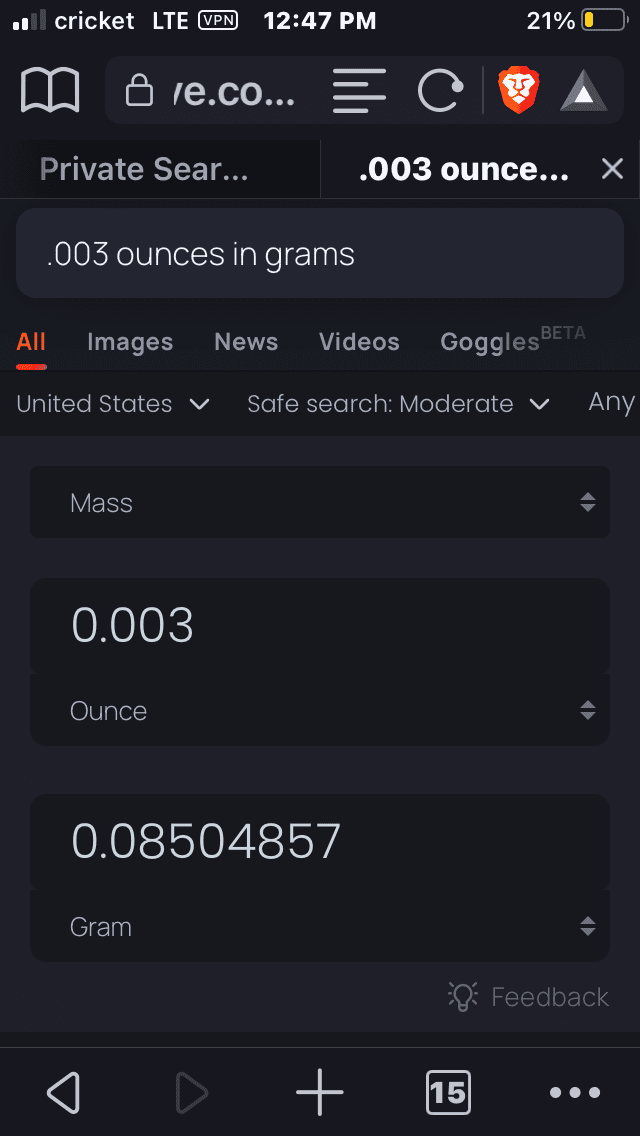
Task: Open Brave Shields lion icon
Action: (519, 92)
